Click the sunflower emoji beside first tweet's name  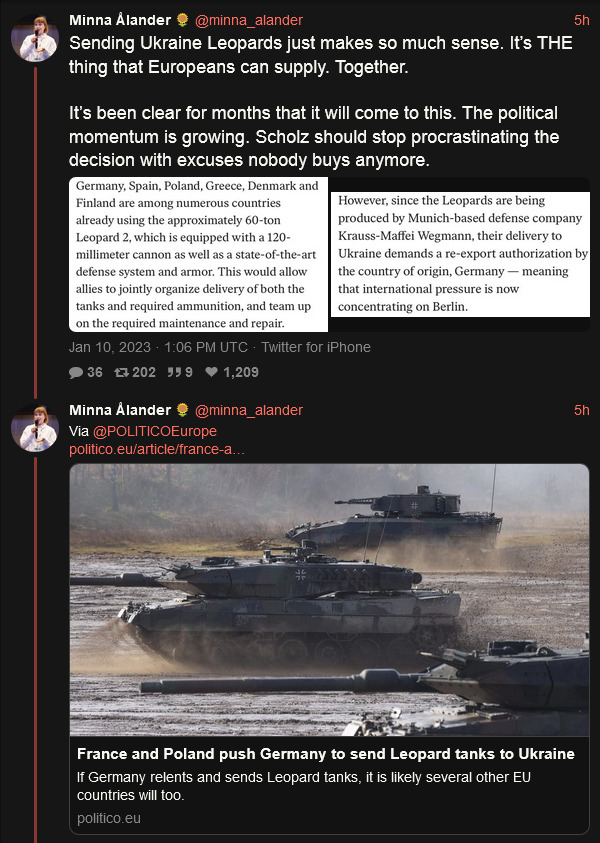(x=183, y=20)
